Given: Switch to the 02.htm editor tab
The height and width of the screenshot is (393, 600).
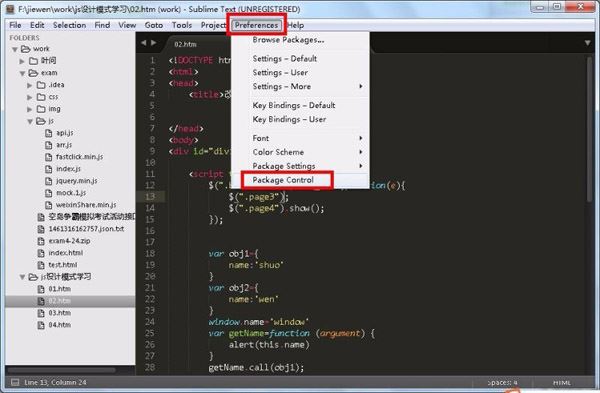Looking at the screenshot, I should 186,44.
